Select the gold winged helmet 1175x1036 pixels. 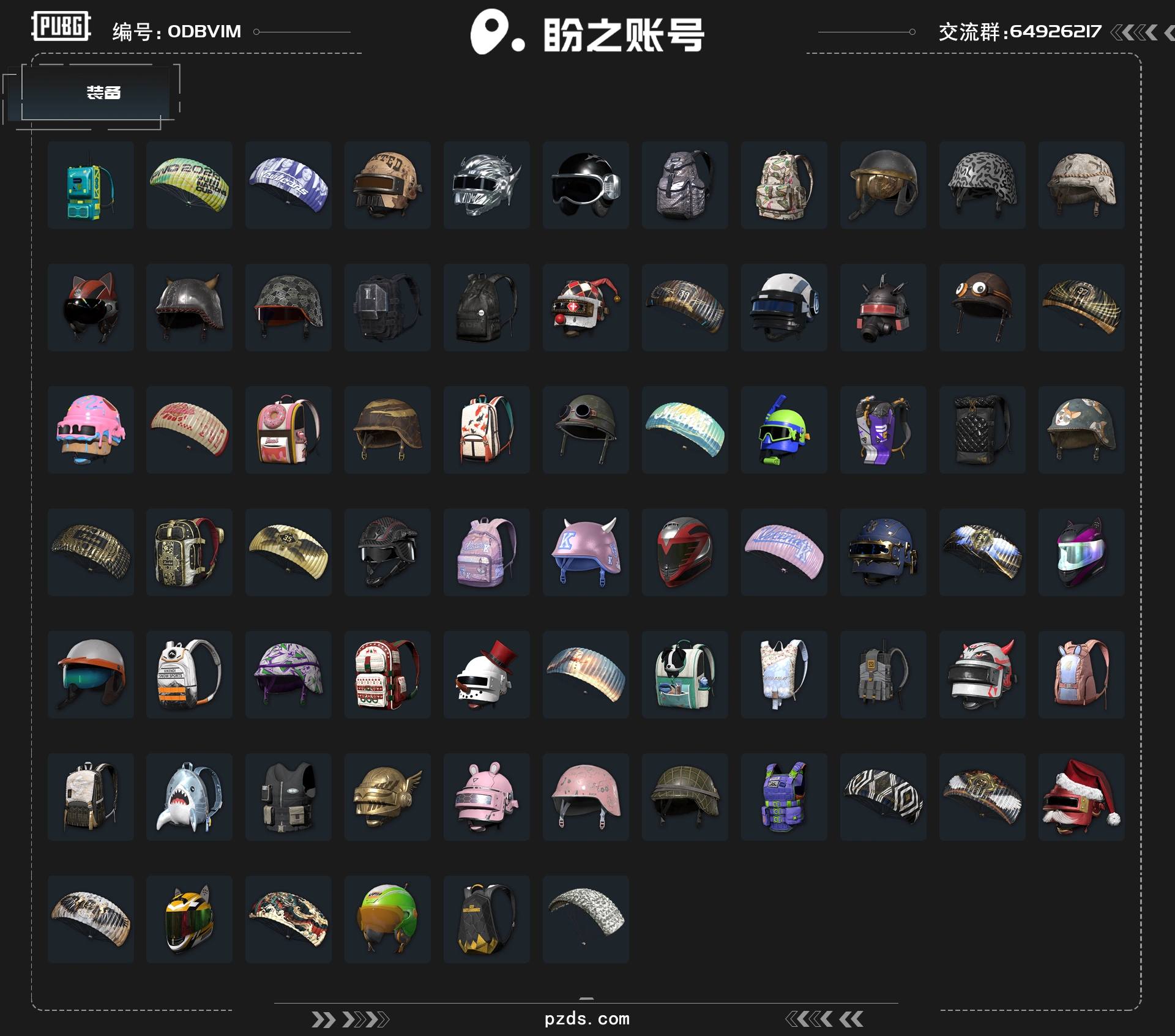tap(387, 797)
